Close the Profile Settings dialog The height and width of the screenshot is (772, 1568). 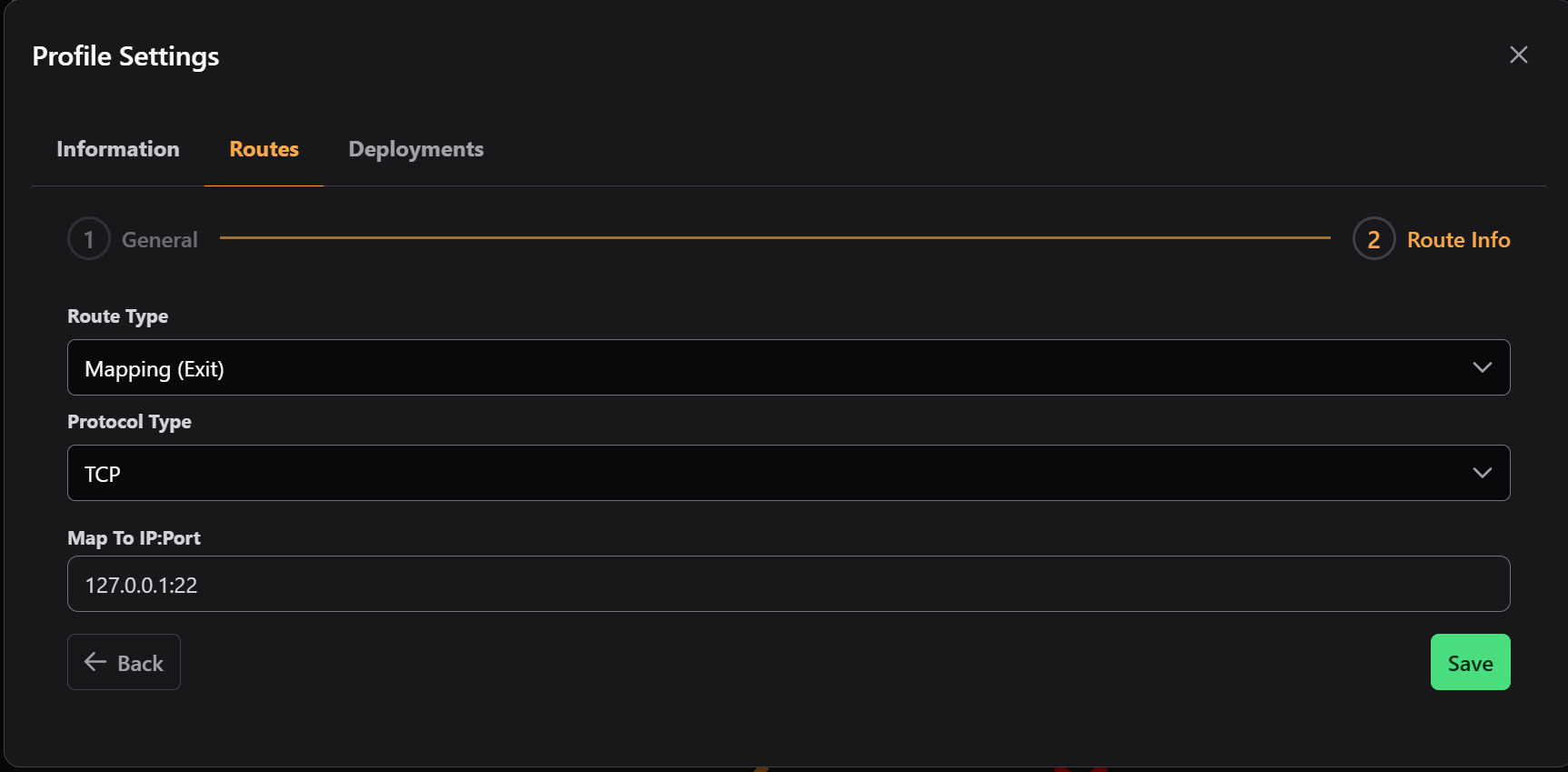[x=1518, y=55]
